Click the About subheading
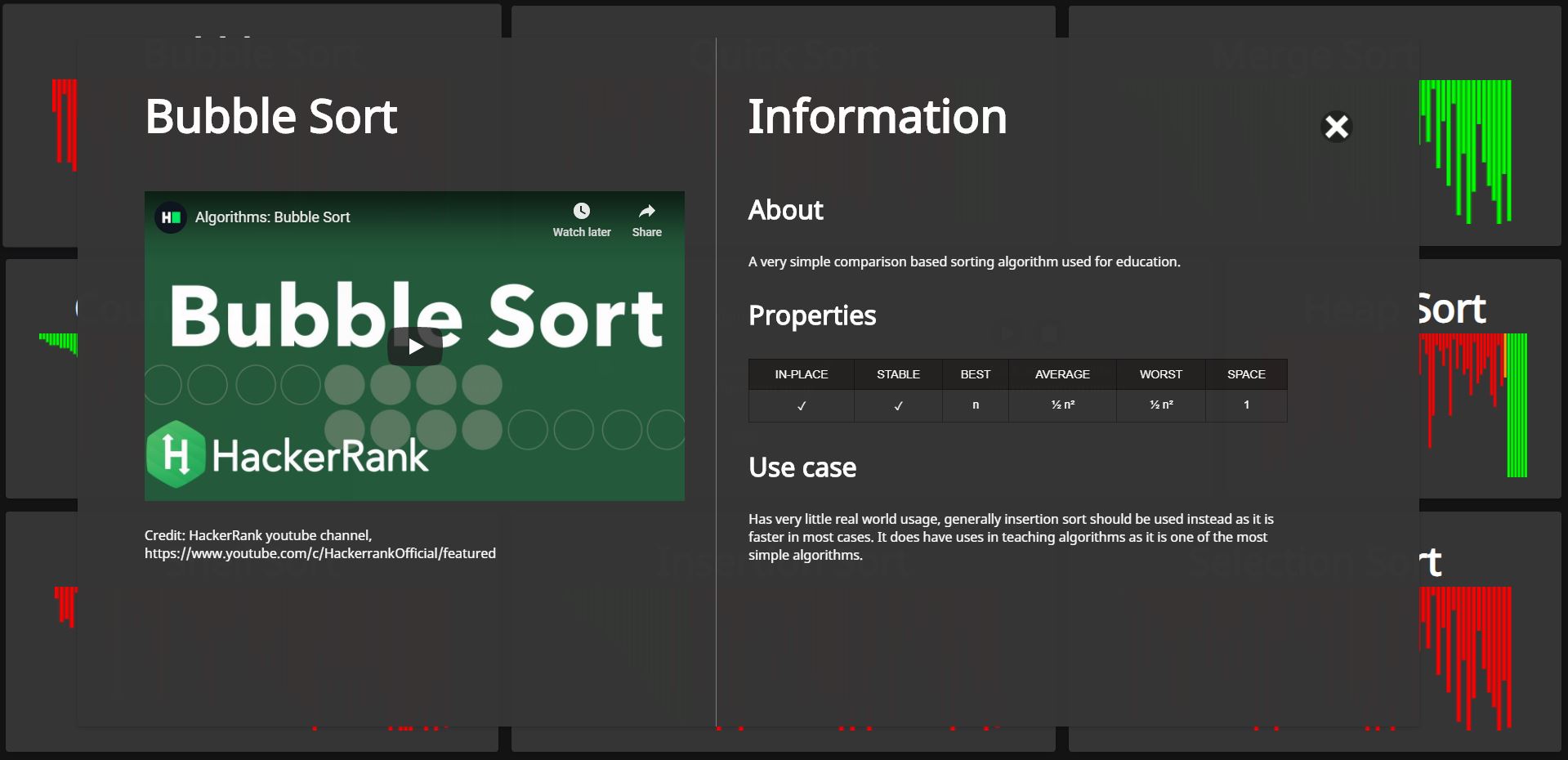The height and width of the screenshot is (760, 1568). [x=786, y=210]
